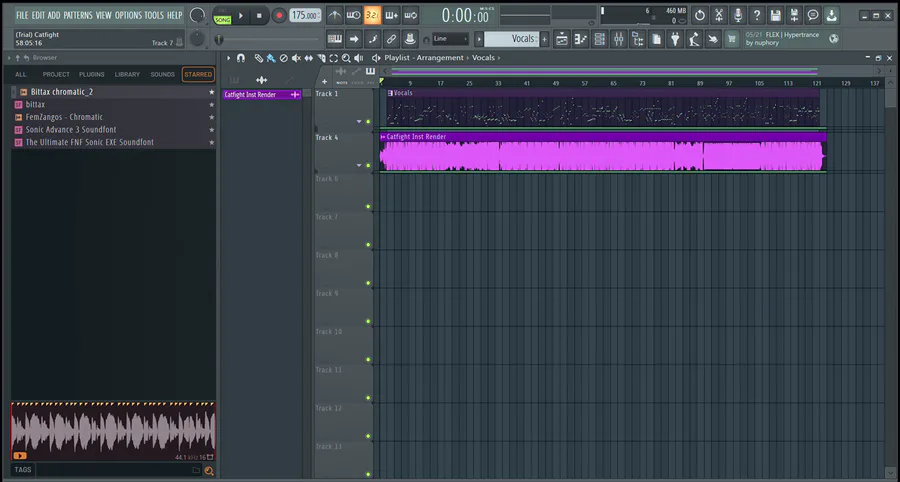Toggle the Browser panel icon
This screenshot has width=900, height=482.
[638, 39]
